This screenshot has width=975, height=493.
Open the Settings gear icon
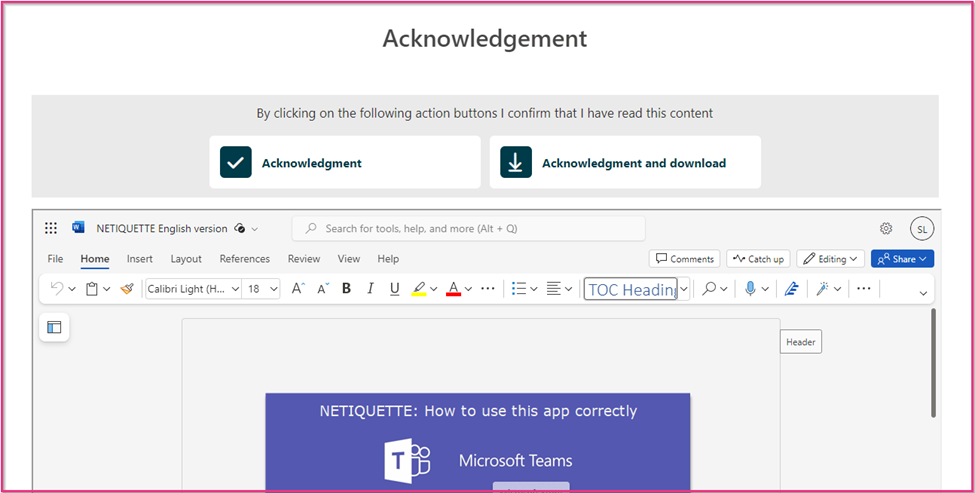886,228
